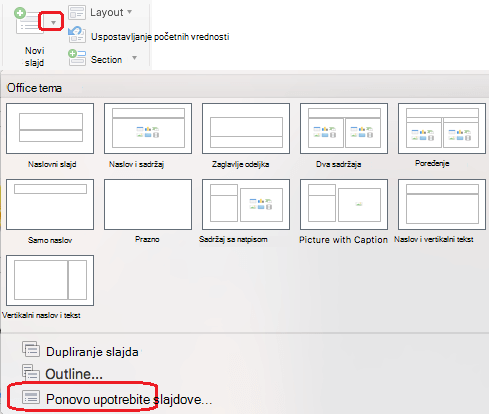Pick the Naslov i sadržaj layout
The width and height of the screenshot is (489, 414).
pyautogui.click(x=148, y=128)
